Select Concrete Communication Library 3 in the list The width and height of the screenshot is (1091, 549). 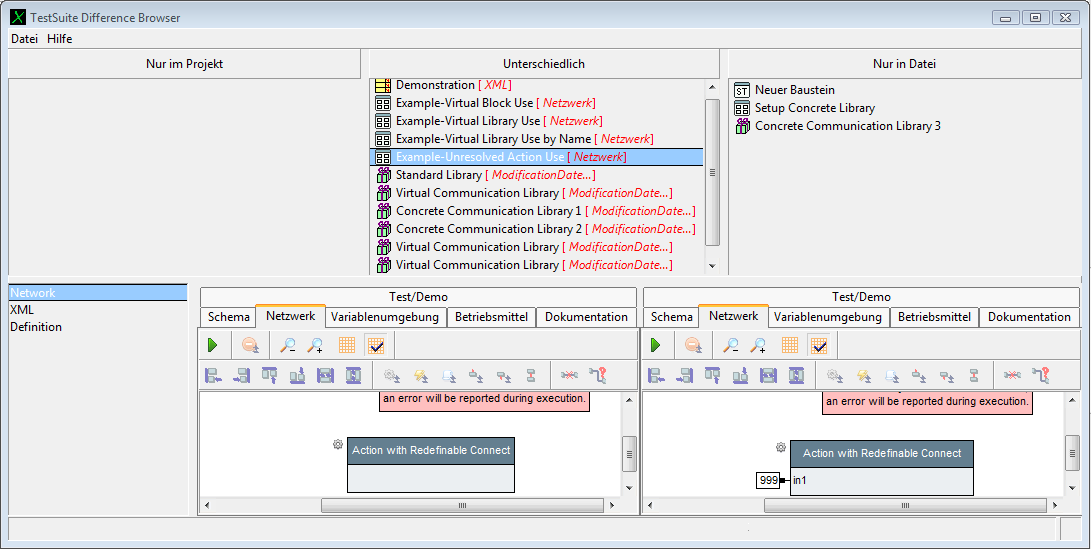tap(847, 126)
